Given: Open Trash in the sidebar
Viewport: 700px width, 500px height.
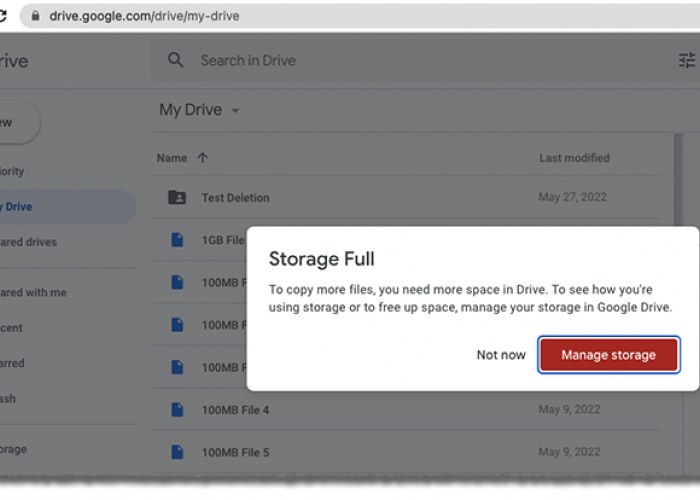Looking at the screenshot, I should point(8,398).
